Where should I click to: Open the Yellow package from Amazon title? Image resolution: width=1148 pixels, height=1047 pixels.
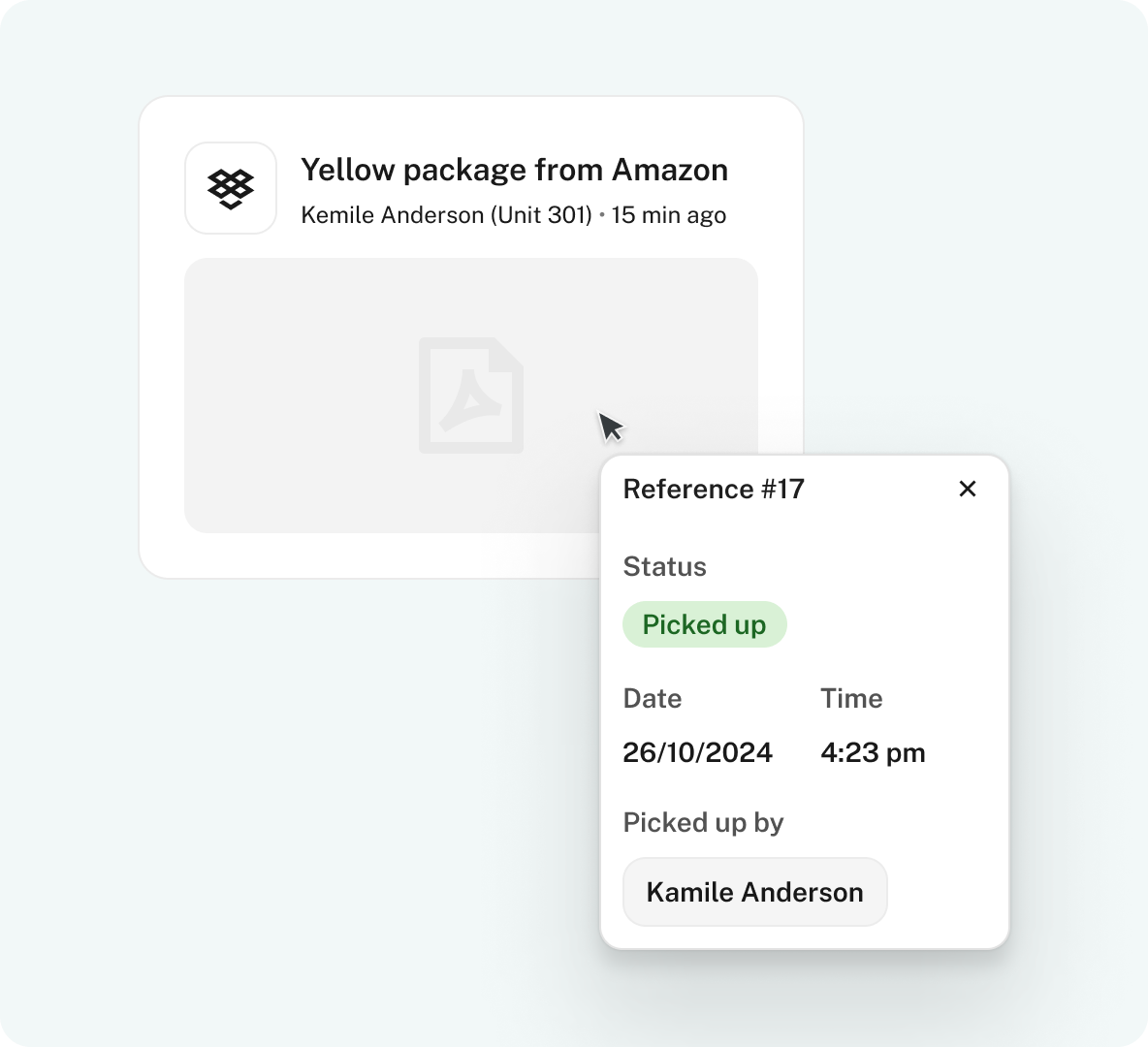pos(514,171)
